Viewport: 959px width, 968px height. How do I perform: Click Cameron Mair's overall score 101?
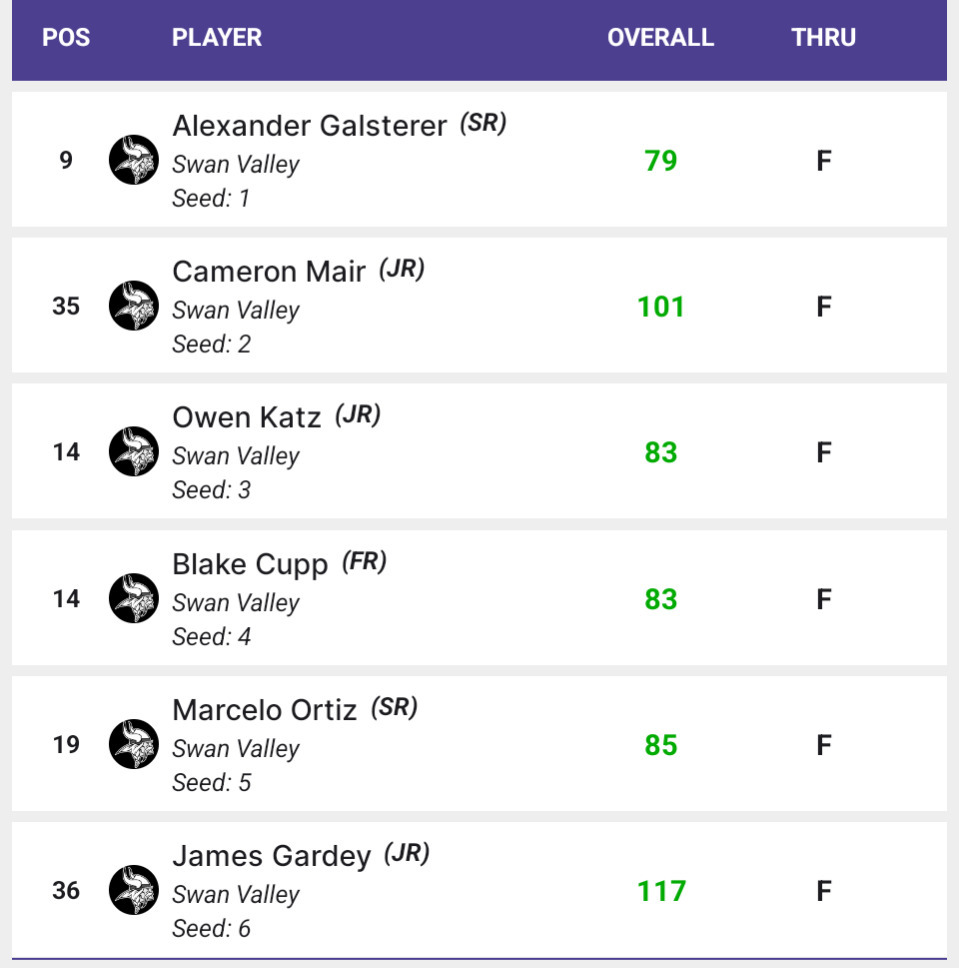point(661,306)
